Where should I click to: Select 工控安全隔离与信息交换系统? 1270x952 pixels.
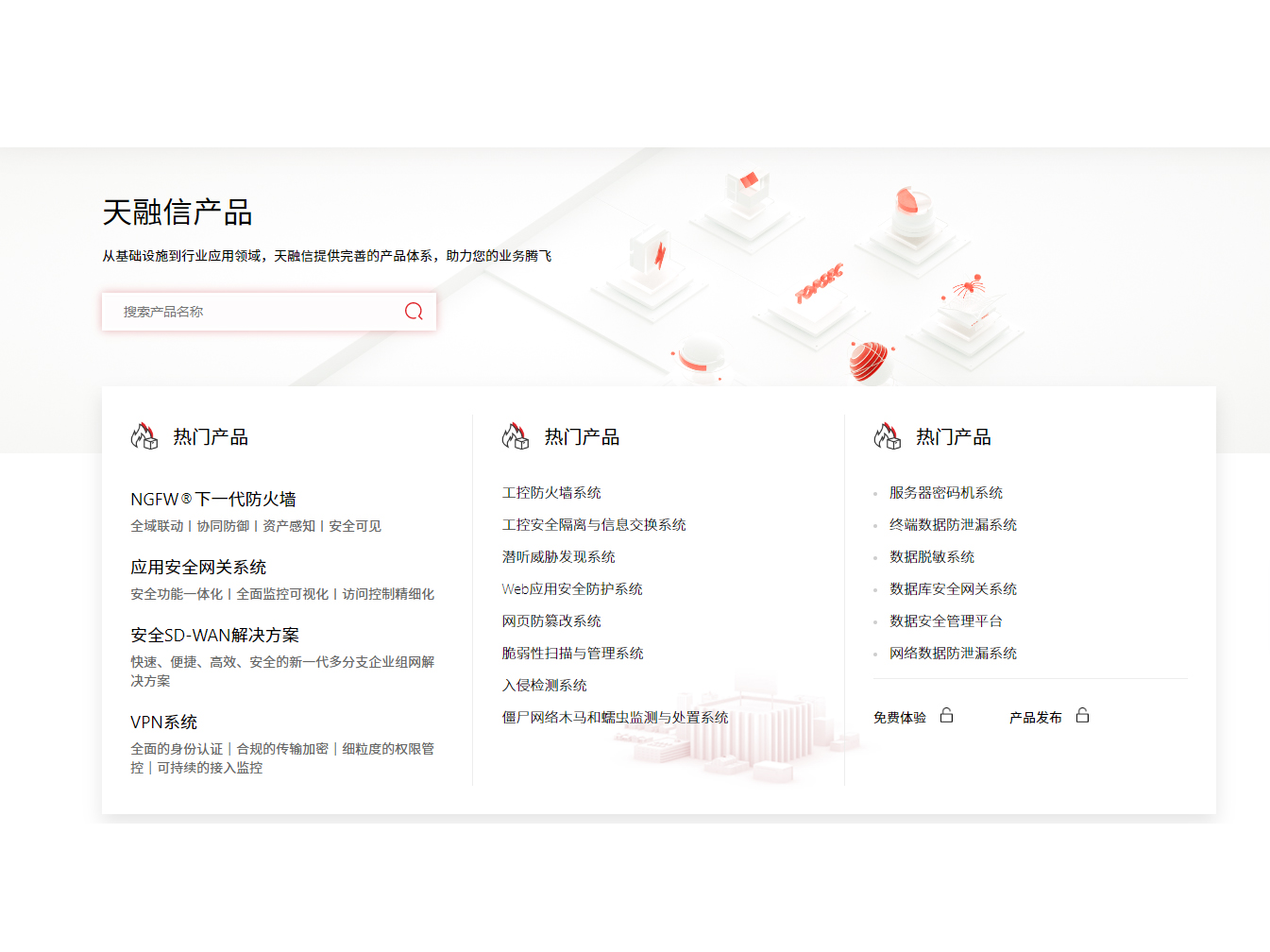[594, 525]
